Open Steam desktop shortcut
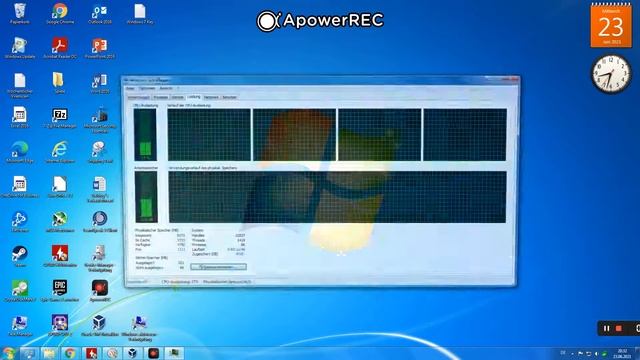This screenshot has height=360, width=640. coord(19,256)
